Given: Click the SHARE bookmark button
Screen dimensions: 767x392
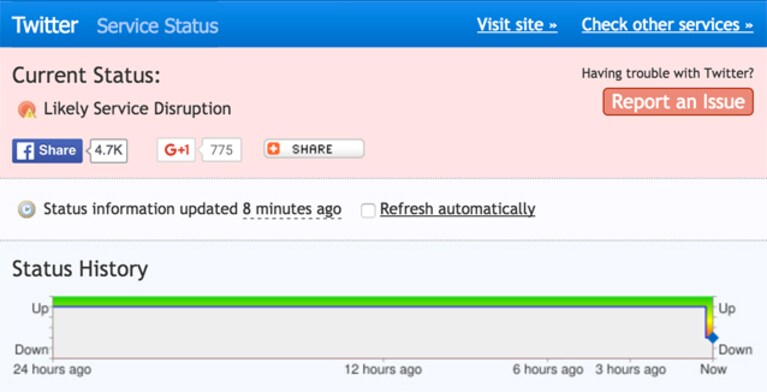Looking at the screenshot, I should (x=314, y=149).
